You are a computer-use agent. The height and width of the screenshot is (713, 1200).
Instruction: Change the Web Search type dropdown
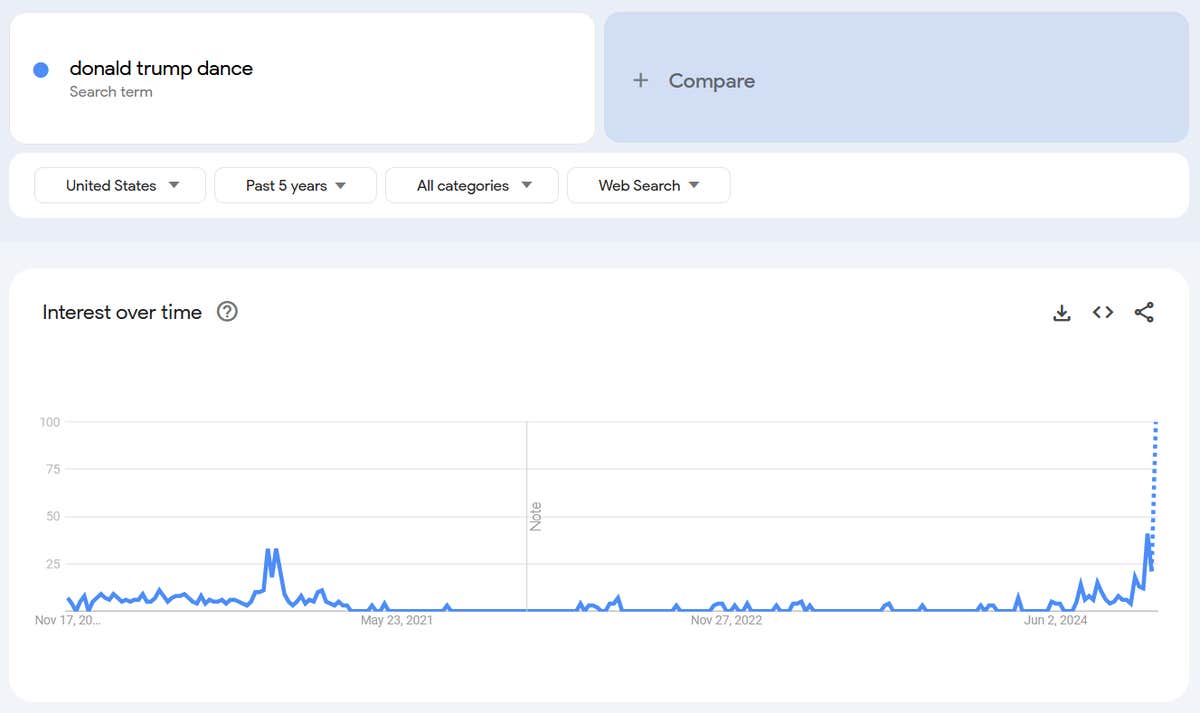tap(648, 185)
